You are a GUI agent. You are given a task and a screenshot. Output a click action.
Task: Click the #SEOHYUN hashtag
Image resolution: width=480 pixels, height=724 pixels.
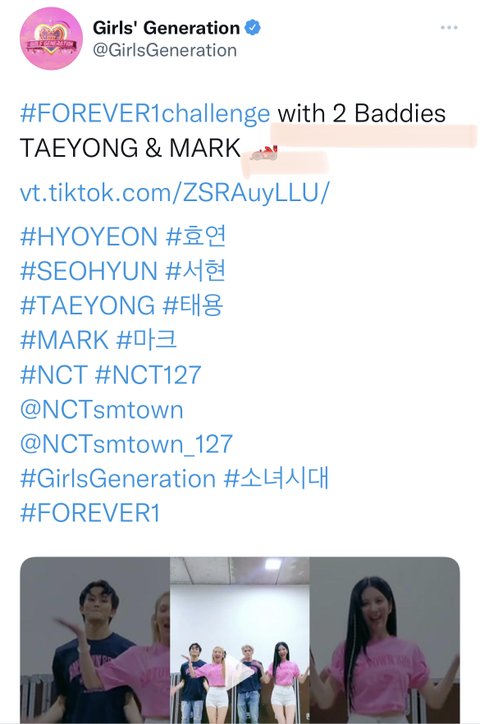tap(89, 271)
